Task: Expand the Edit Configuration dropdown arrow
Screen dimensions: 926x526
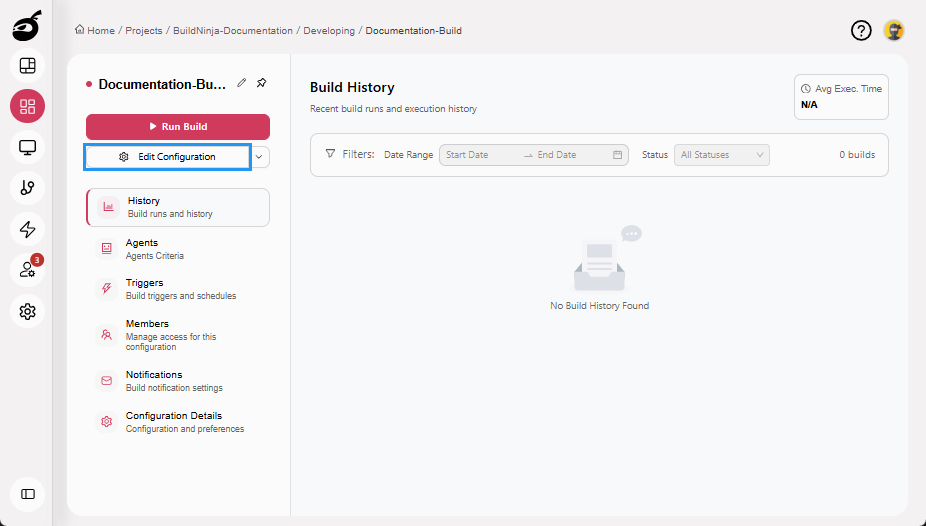Action: pyautogui.click(x=259, y=157)
